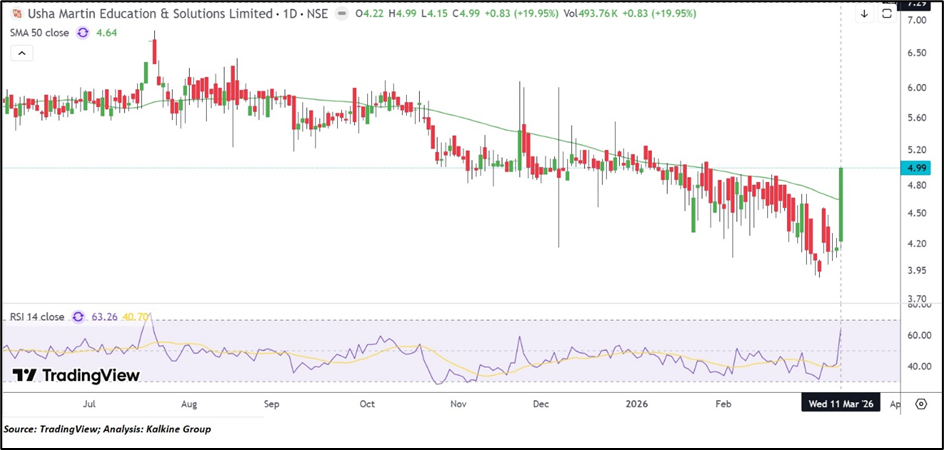The image size is (944, 450).
Task: Click the tall green candle at chart's right
Action: pos(842,205)
